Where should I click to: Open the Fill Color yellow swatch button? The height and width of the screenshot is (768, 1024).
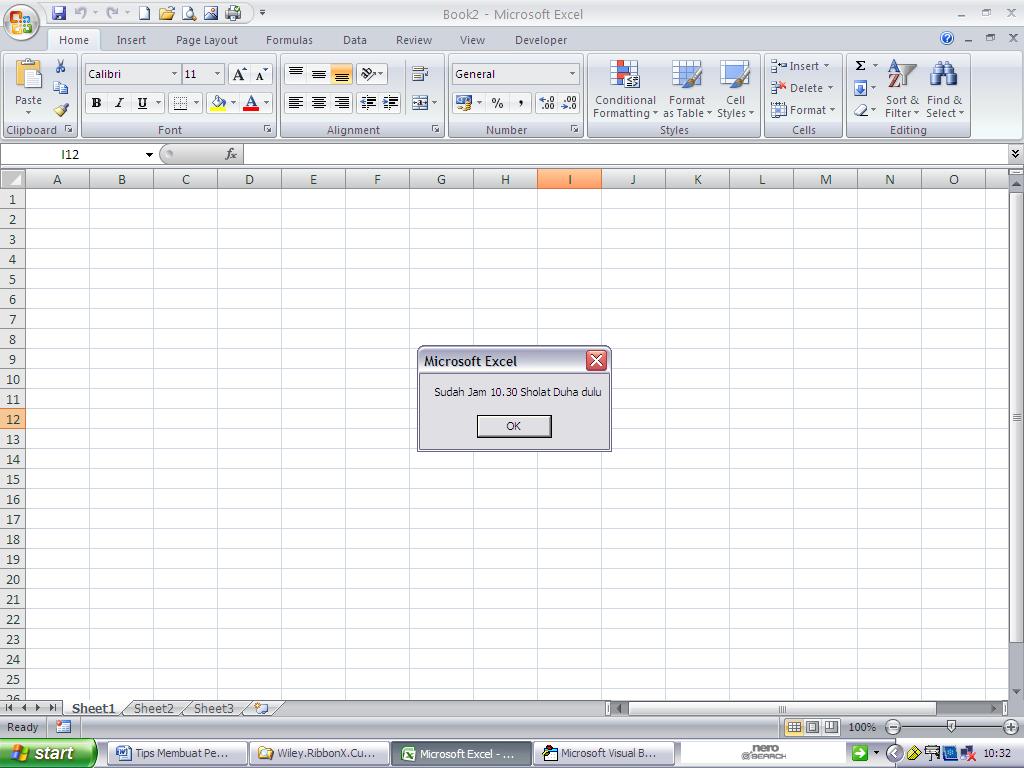tap(218, 103)
